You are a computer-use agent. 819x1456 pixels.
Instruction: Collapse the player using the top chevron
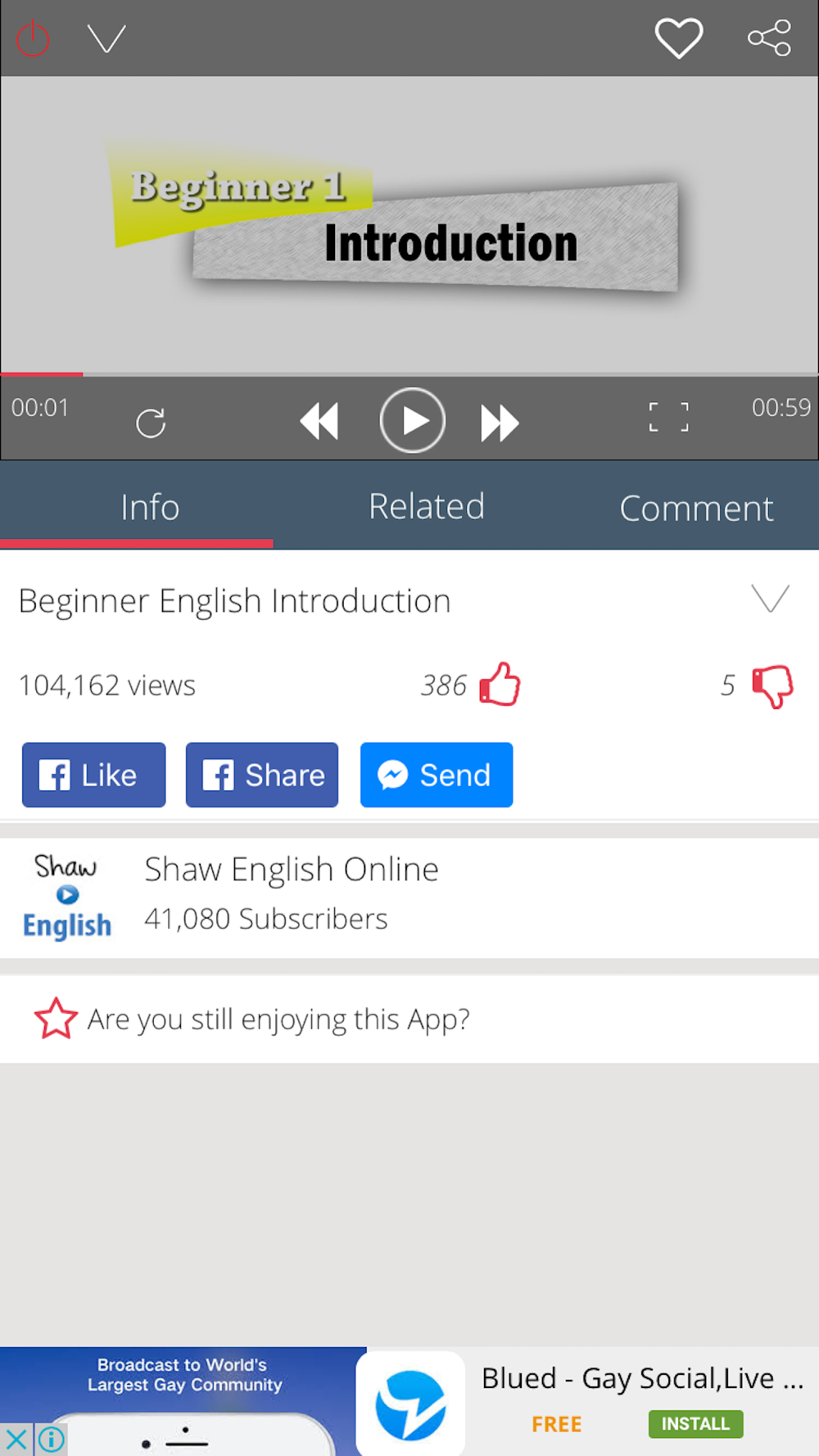[106, 38]
